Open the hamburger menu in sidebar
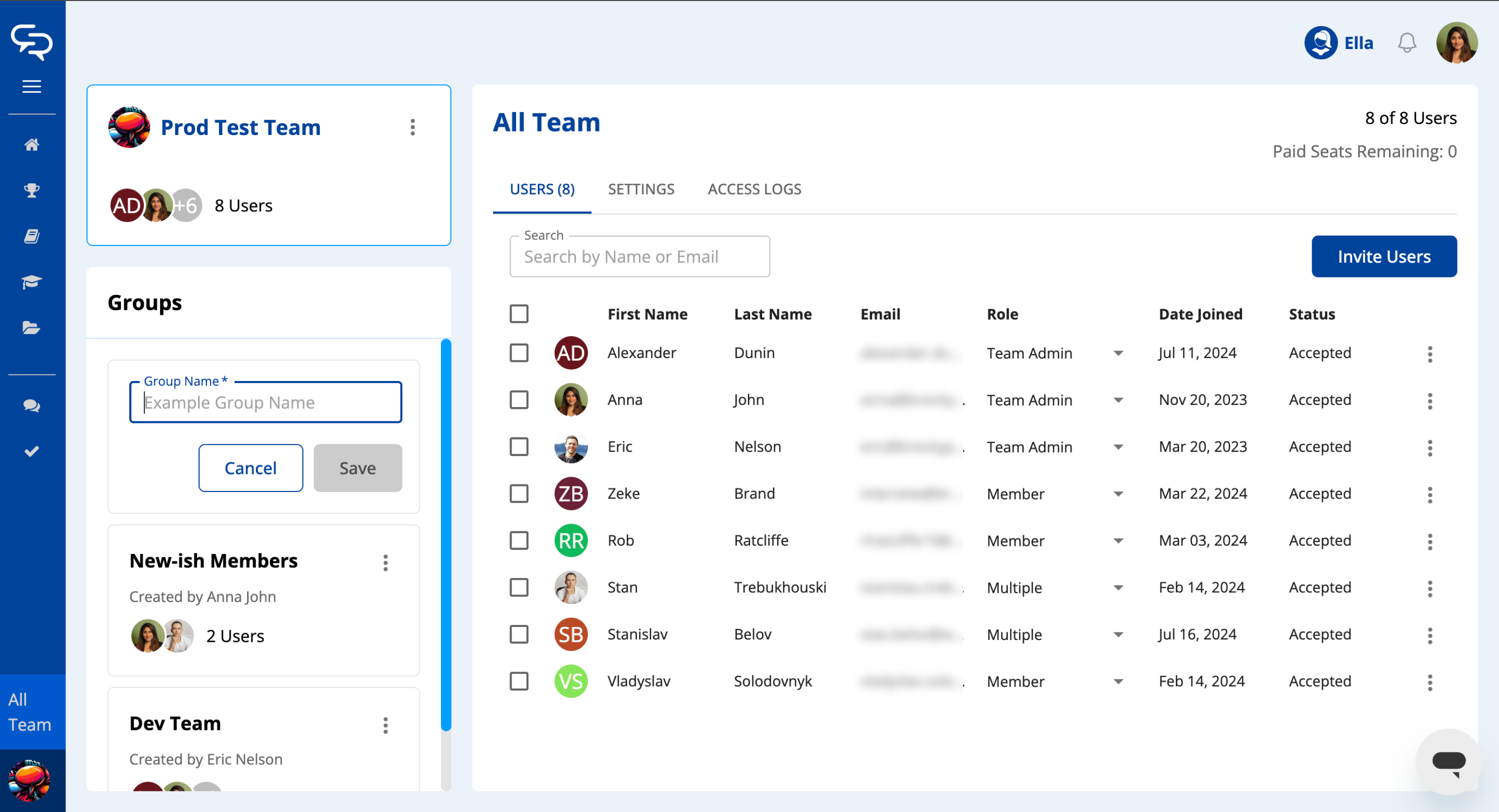Viewport: 1499px width, 812px height. [x=31, y=86]
